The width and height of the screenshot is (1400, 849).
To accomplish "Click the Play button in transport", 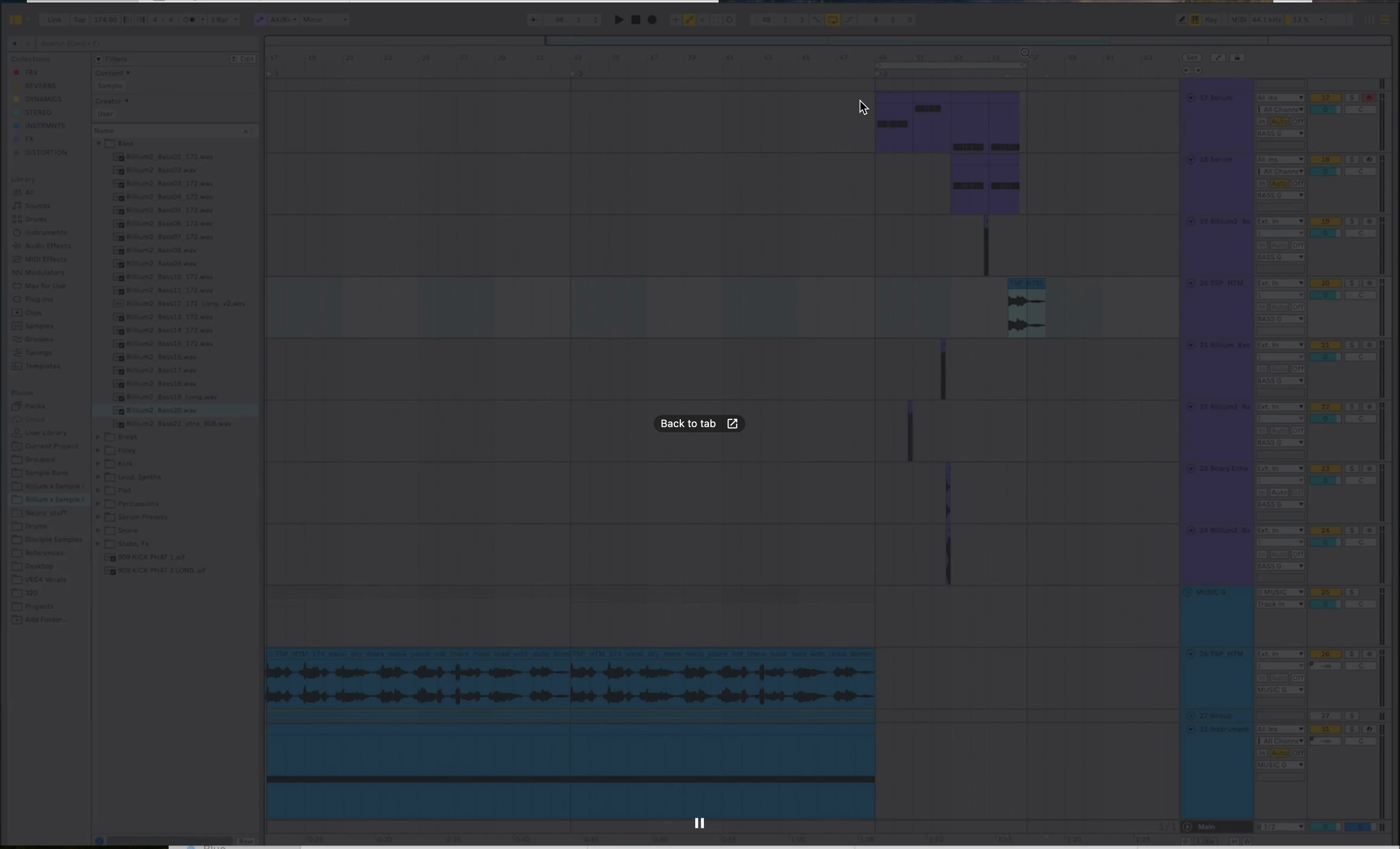I will (x=619, y=20).
